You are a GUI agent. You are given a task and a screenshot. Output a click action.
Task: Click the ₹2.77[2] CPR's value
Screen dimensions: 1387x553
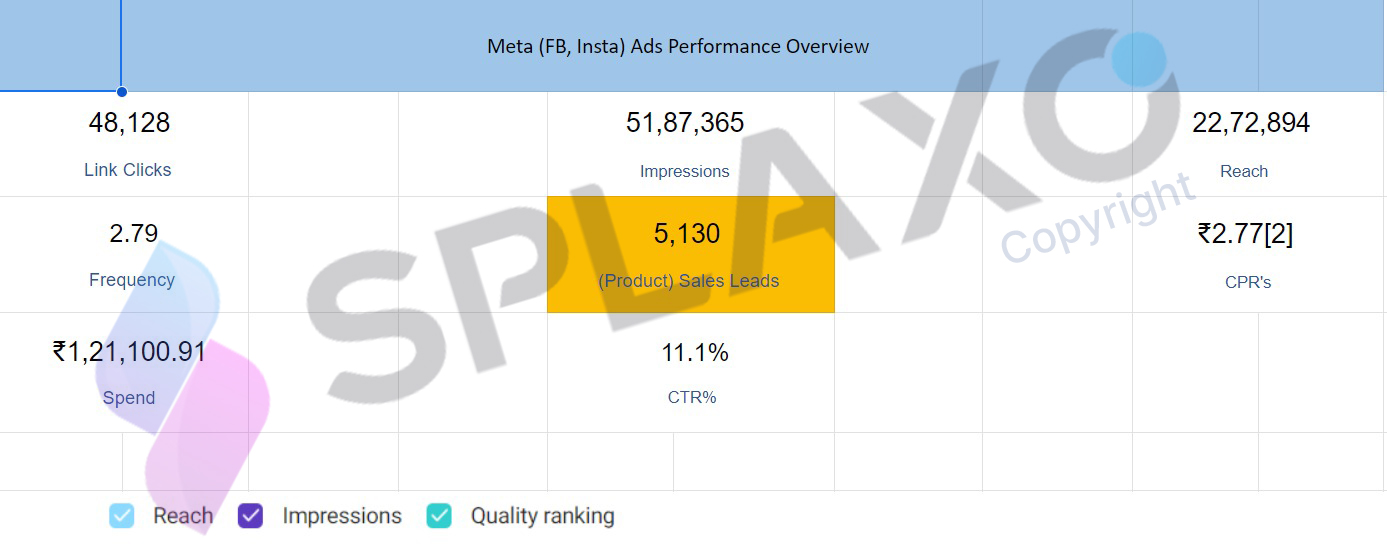(1245, 234)
